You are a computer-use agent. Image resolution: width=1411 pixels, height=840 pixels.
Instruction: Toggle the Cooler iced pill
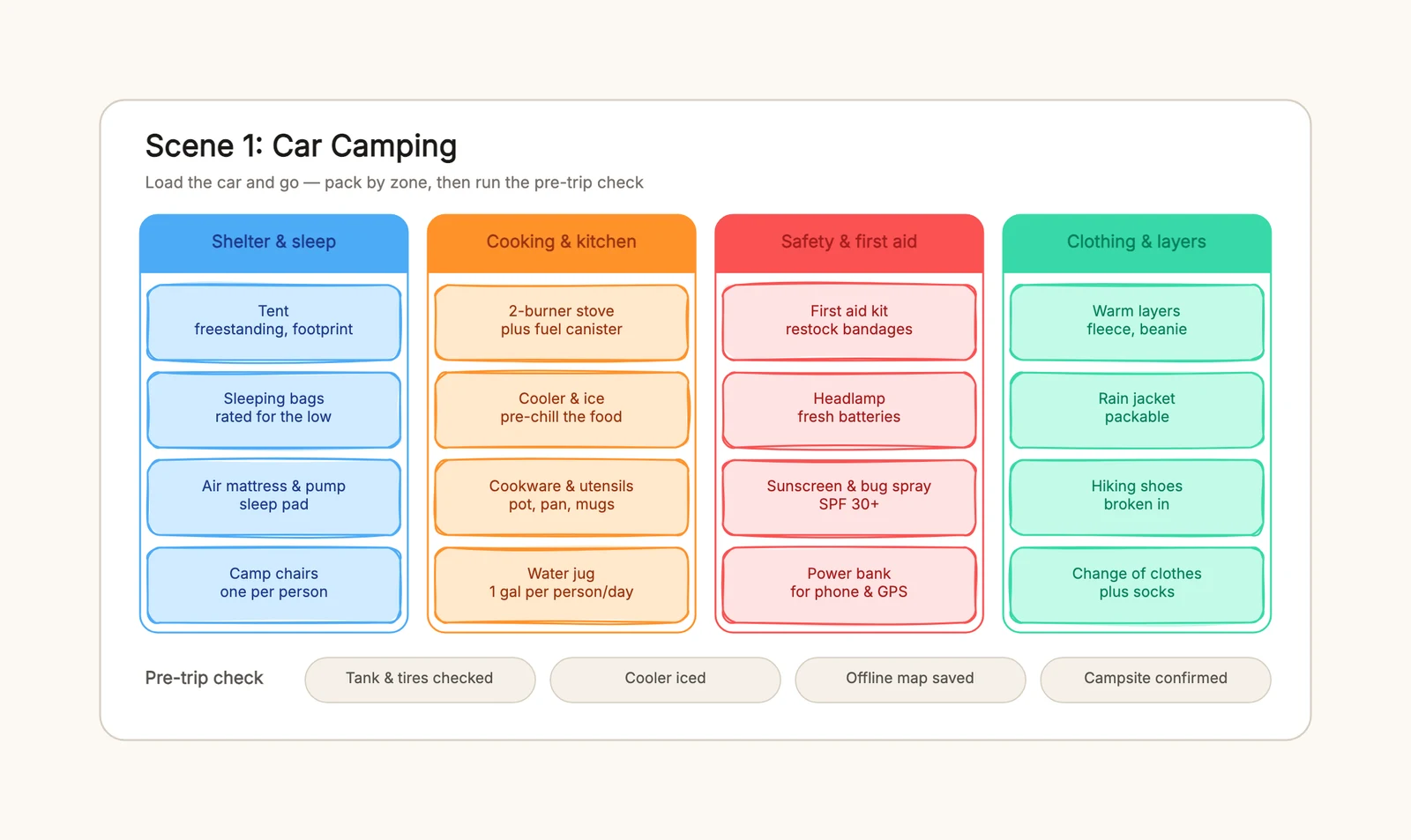coord(665,679)
